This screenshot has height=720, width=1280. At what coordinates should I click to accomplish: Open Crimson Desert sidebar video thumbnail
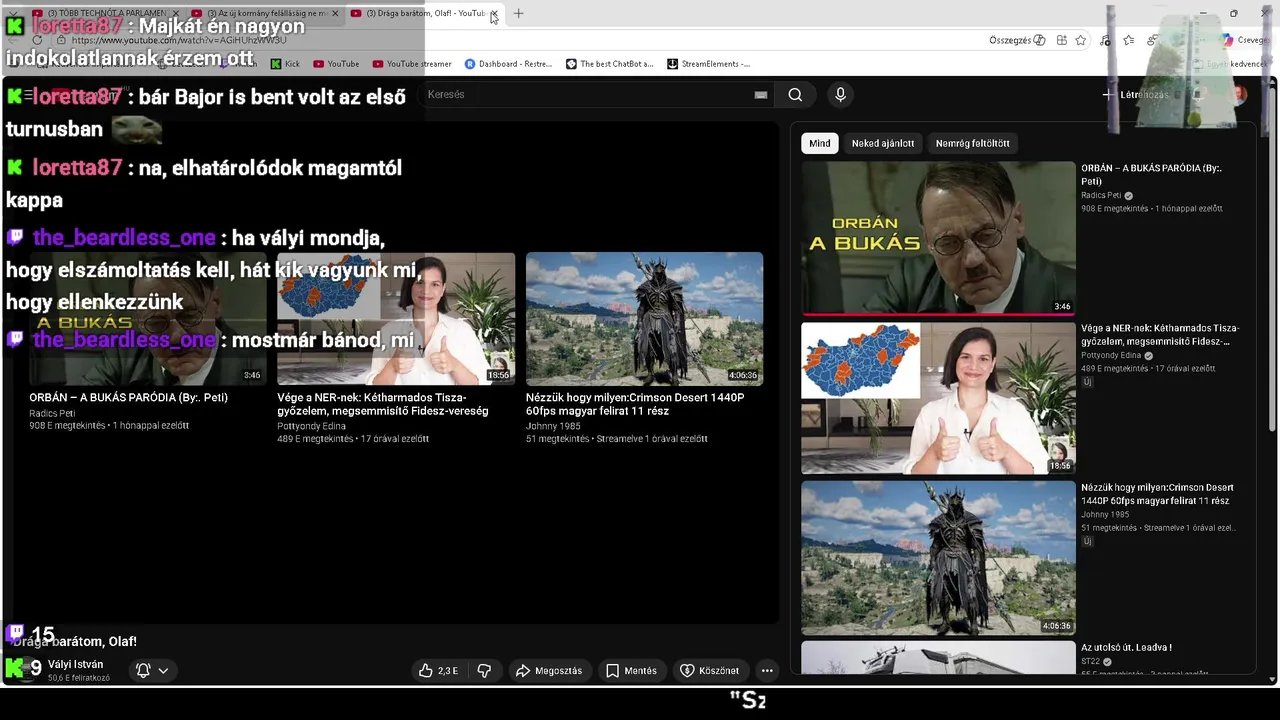tap(938, 558)
